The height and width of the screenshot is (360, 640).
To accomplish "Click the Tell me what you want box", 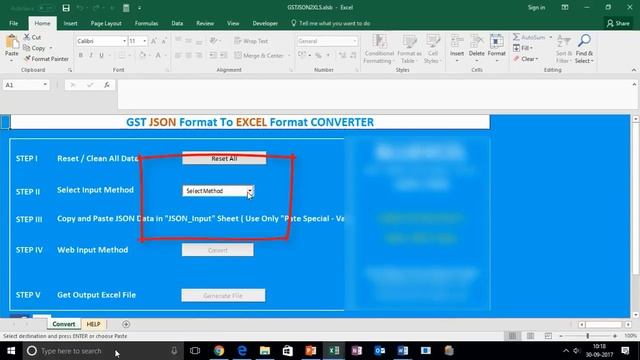I will pyautogui.click(x=331, y=23).
